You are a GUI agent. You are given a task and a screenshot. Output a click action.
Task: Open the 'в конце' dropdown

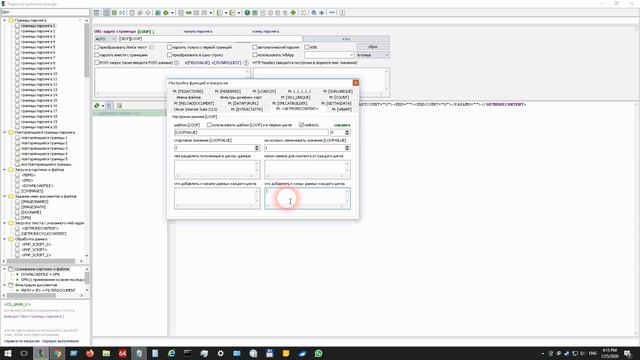click(x=373, y=55)
